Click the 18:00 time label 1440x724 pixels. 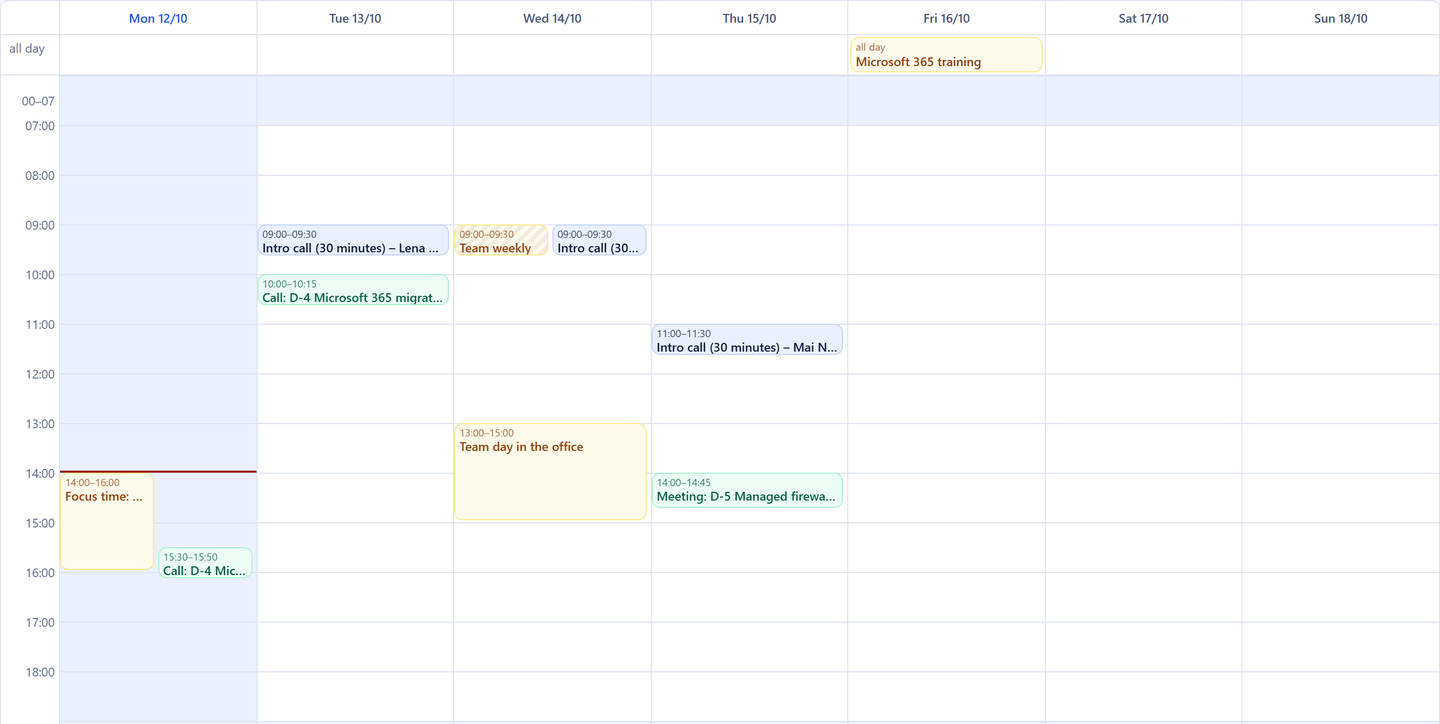coord(40,672)
